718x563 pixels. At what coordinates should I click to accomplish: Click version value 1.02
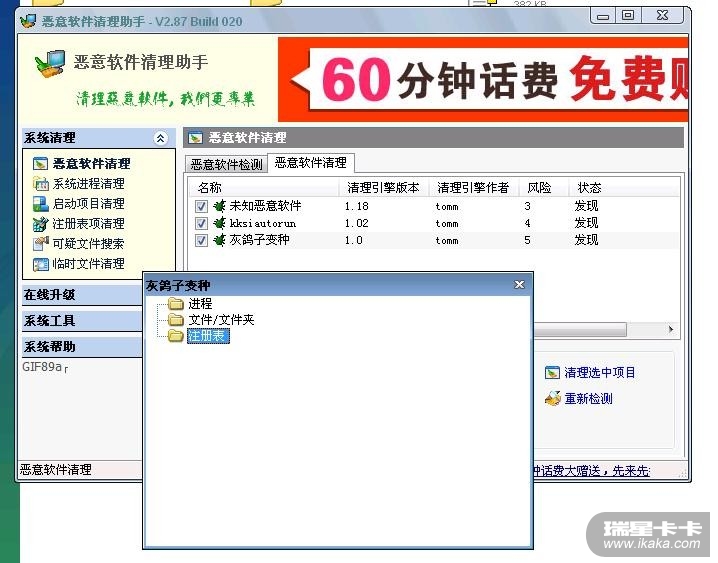click(x=357, y=223)
